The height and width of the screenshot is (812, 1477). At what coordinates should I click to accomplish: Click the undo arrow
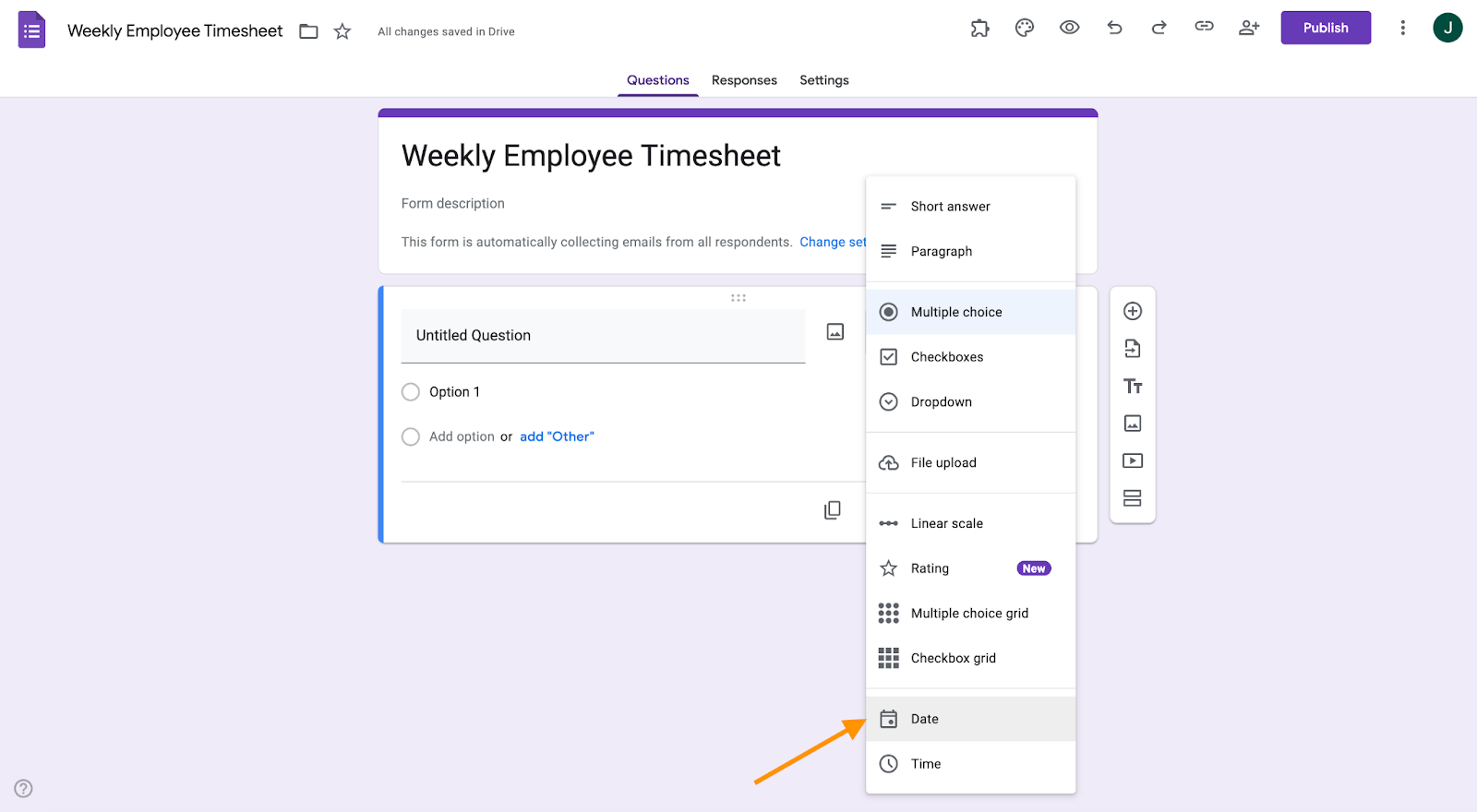pyautogui.click(x=1114, y=28)
